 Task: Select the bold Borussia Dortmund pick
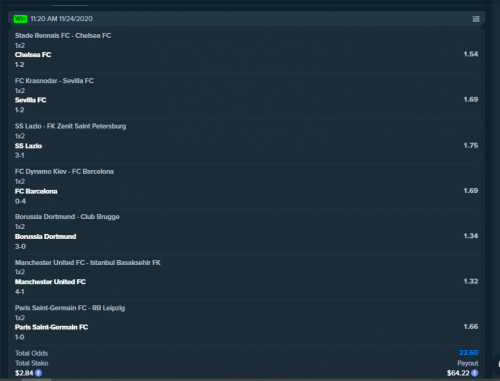[46, 237]
